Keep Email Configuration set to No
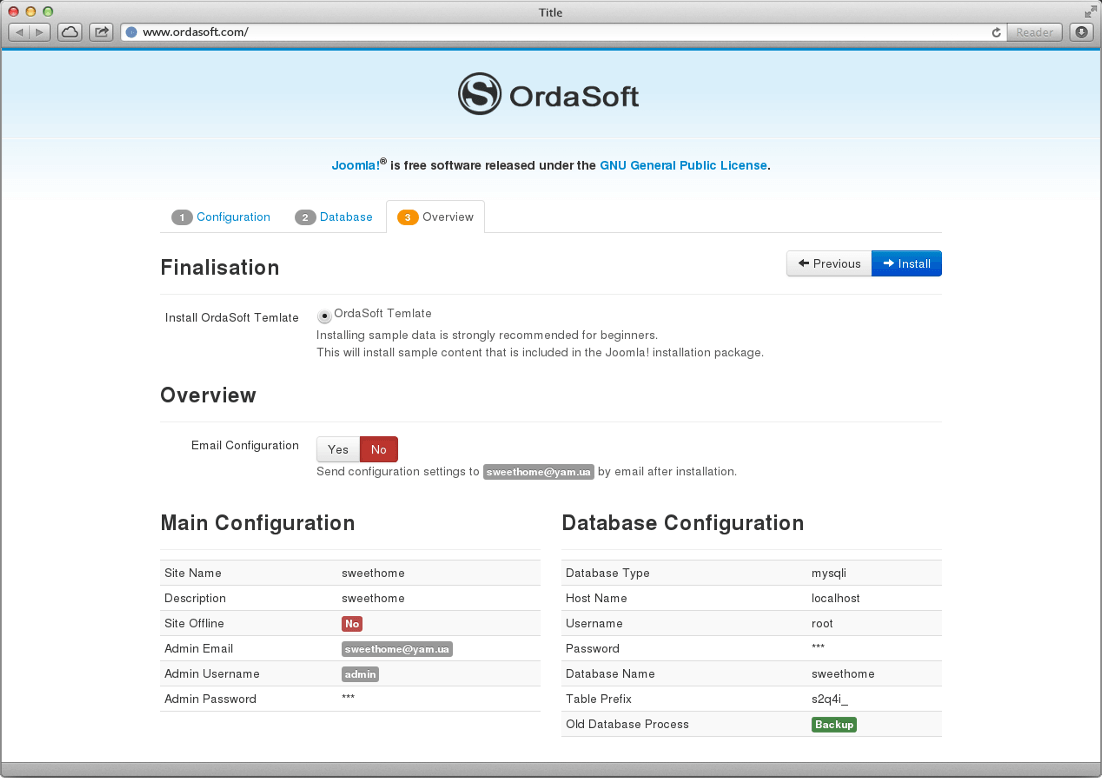 click(x=378, y=449)
